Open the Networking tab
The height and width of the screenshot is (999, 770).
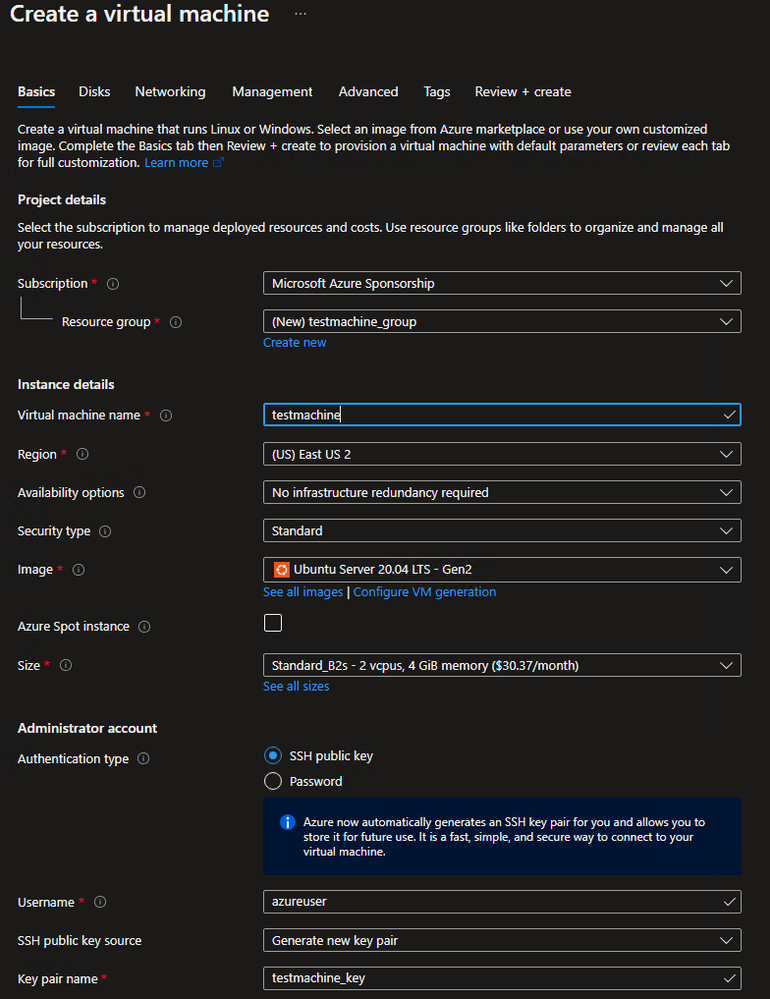pyautogui.click(x=170, y=92)
